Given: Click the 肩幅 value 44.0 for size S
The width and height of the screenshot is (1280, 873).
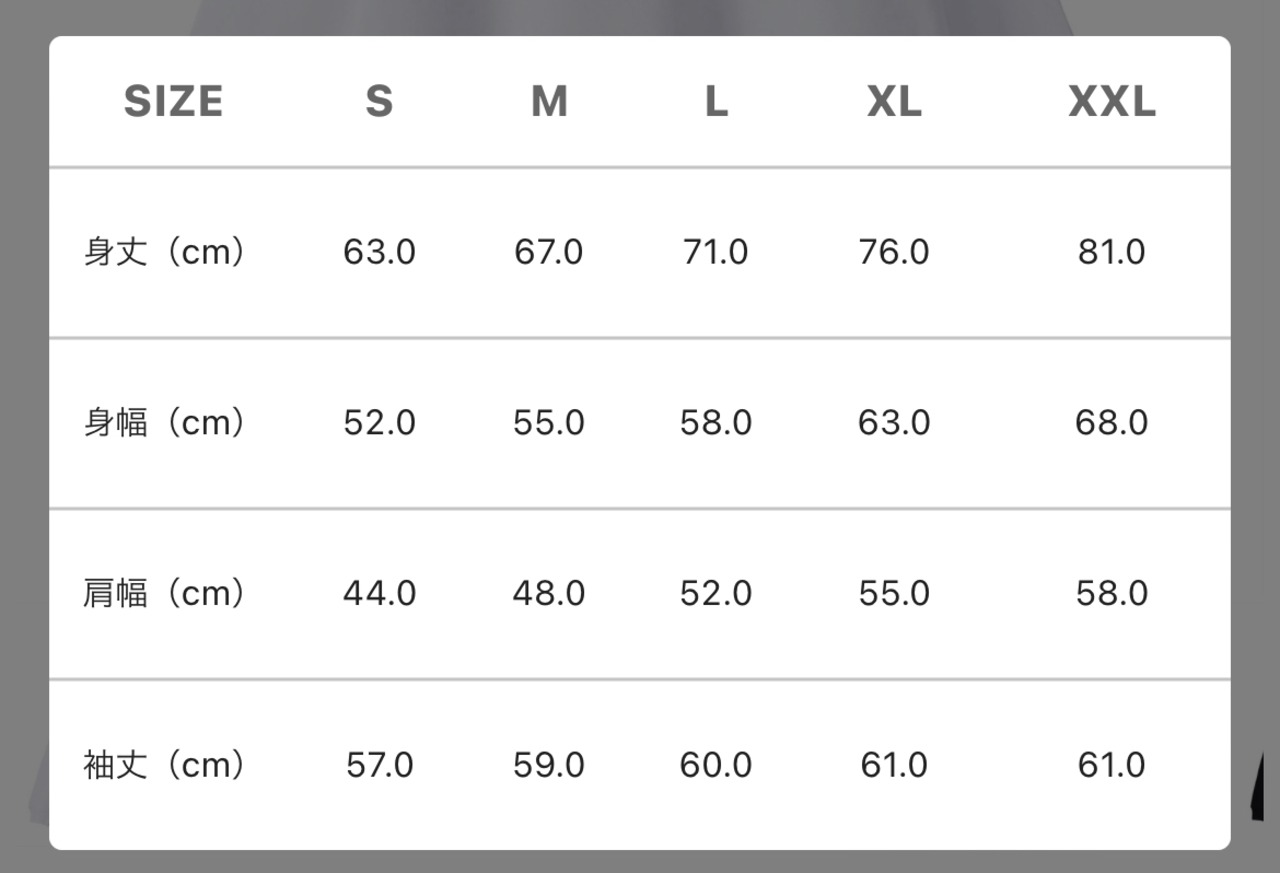Looking at the screenshot, I should tap(379, 594).
